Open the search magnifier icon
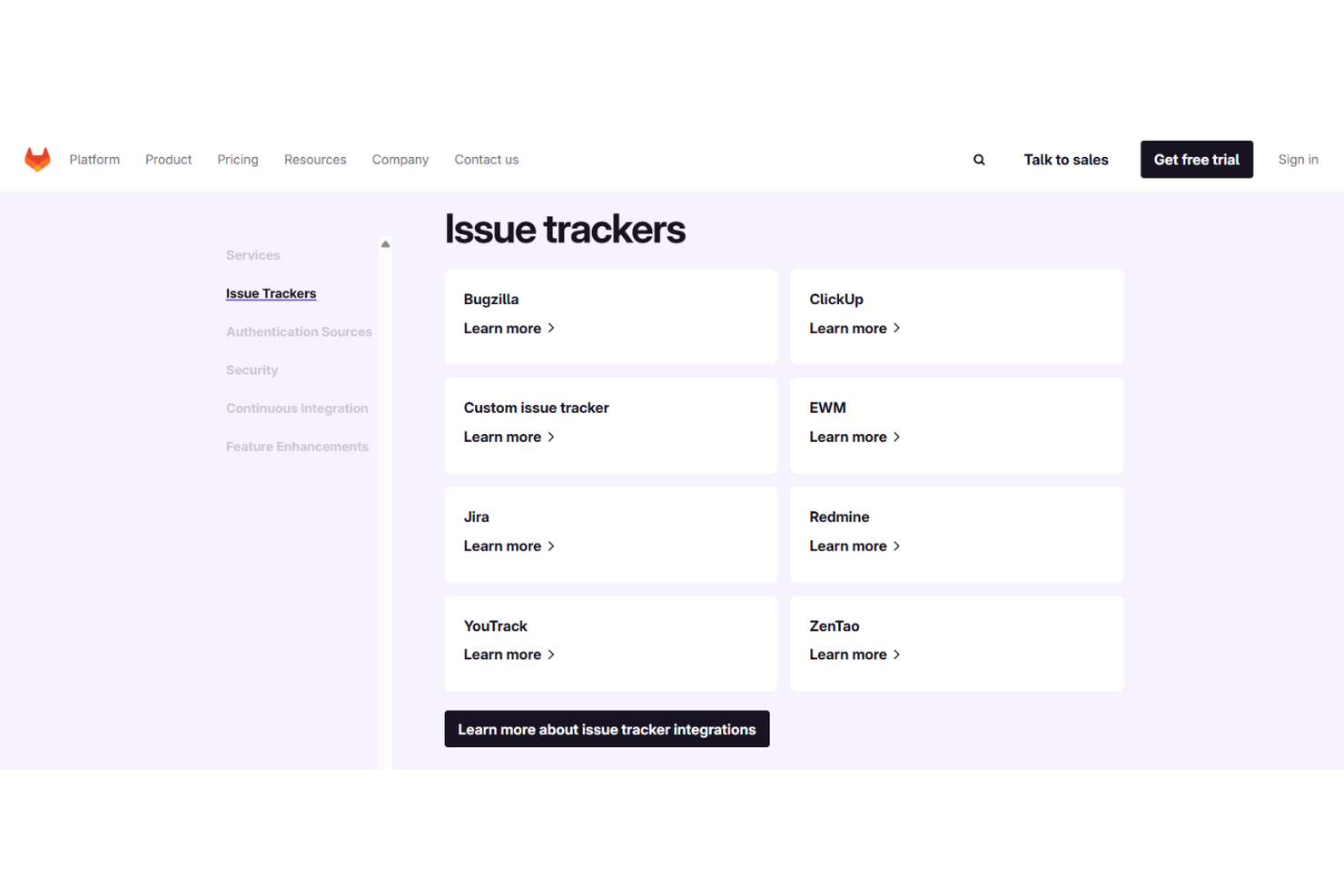The height and width of the screenshot is (896, 1344). coord(978,159)
